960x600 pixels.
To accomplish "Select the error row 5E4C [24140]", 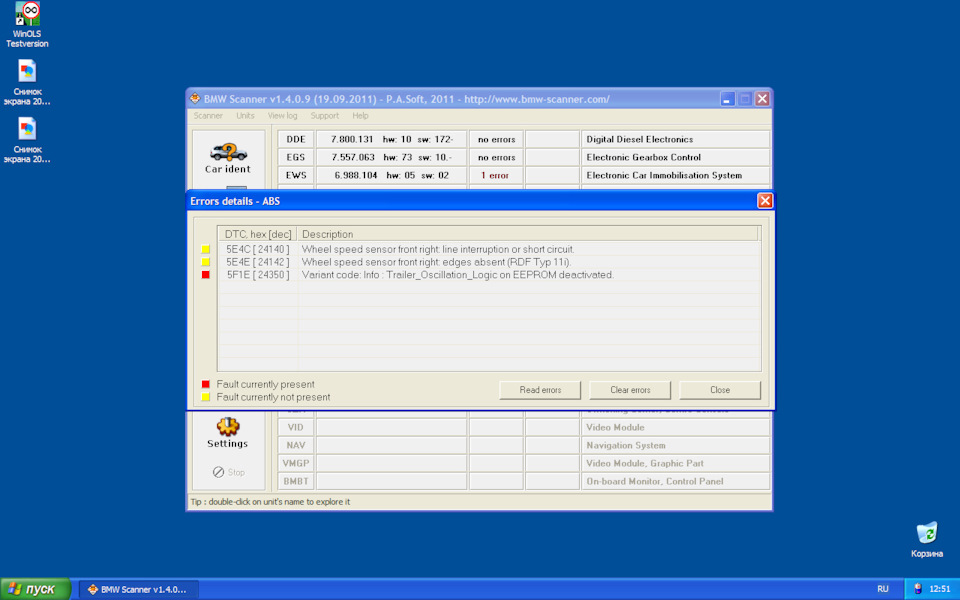I will coord(489,249).
